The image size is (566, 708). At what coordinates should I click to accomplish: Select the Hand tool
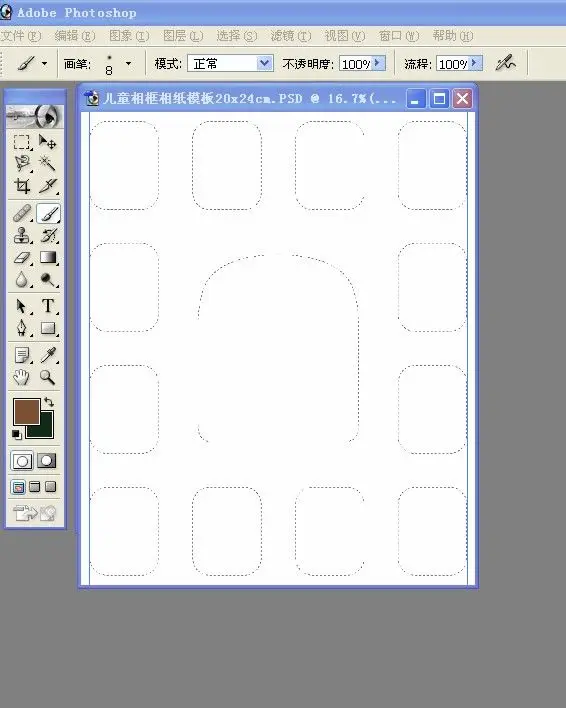[x=22, y=377]
